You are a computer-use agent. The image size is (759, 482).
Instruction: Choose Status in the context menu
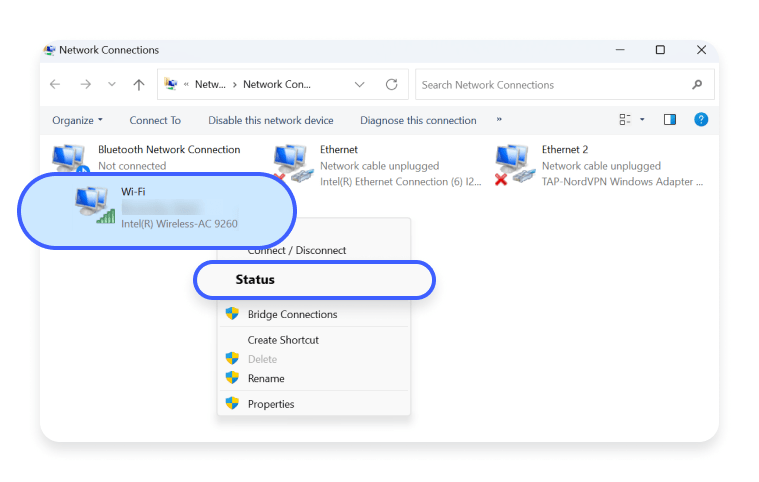314,280
